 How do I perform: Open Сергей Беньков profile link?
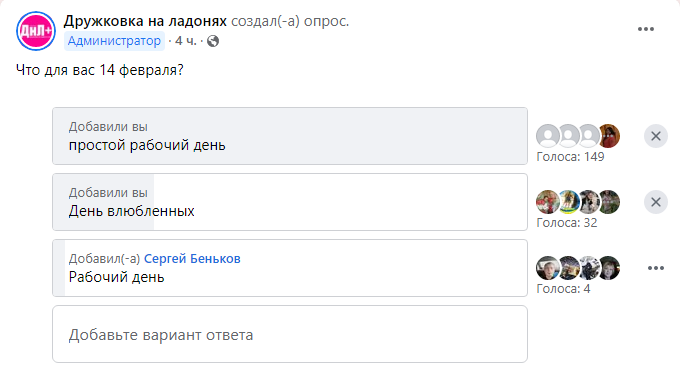[192, 259]
